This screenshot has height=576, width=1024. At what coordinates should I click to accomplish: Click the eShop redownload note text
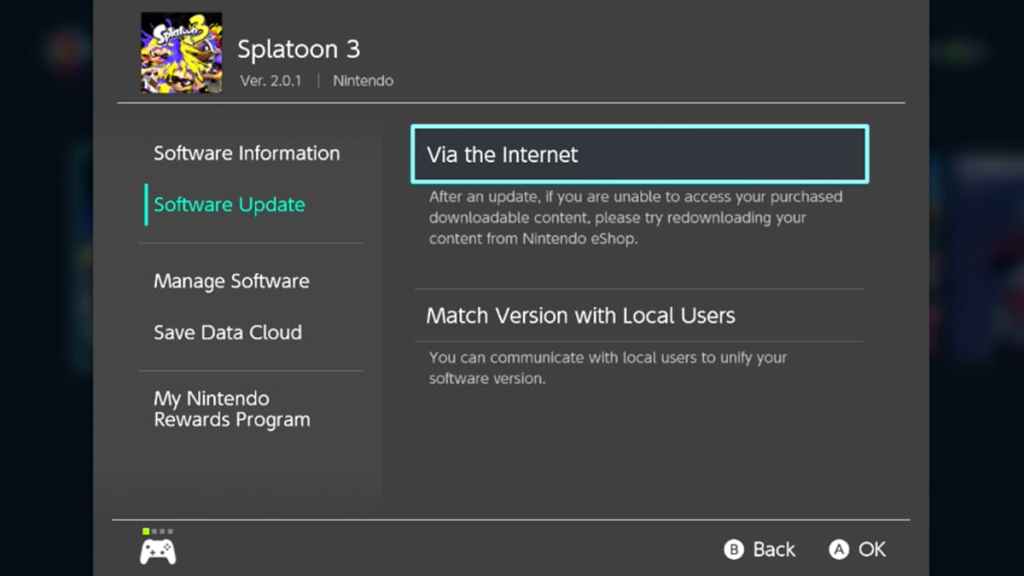point(635,218)
